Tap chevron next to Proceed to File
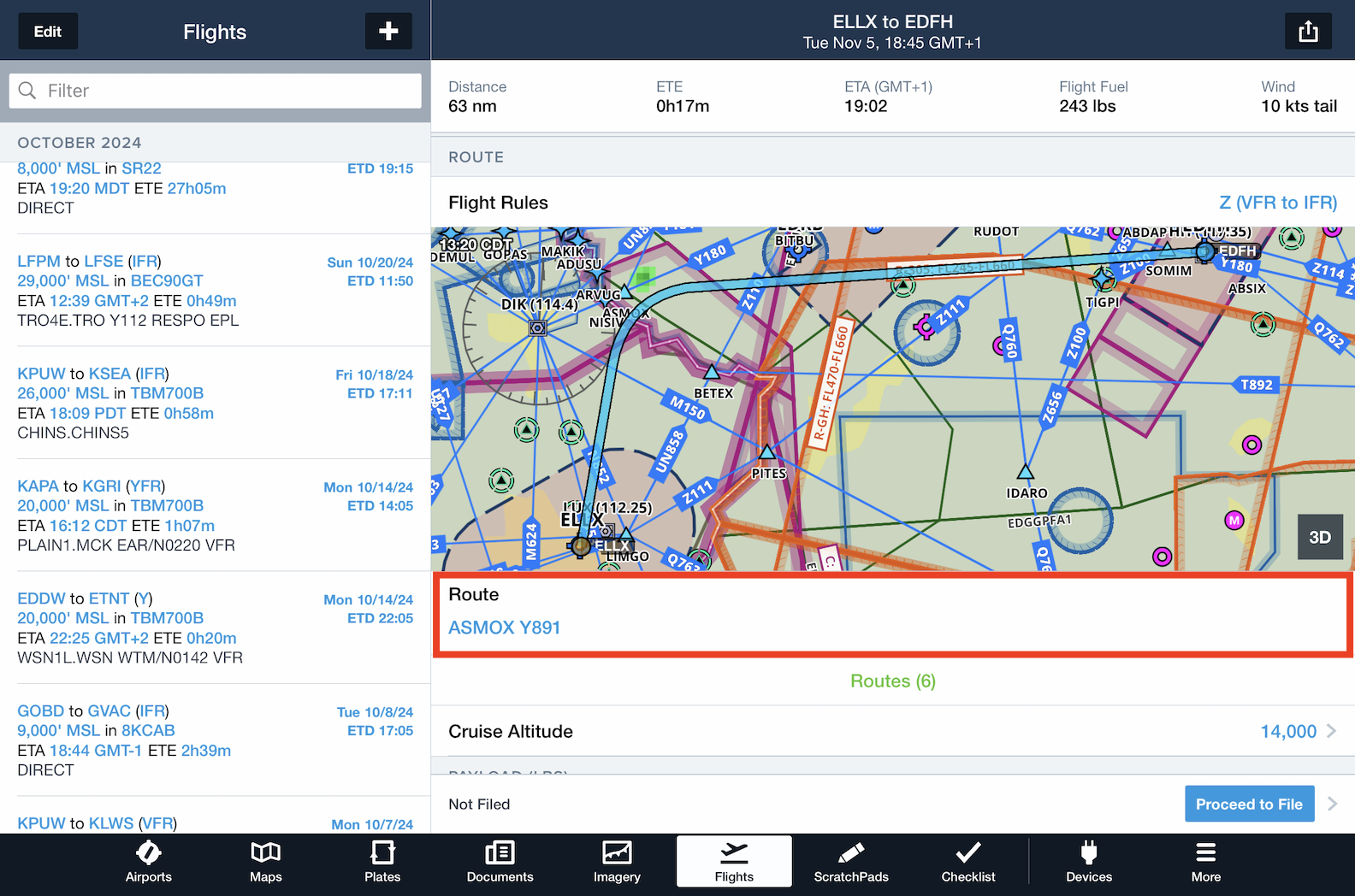Screen dimensions: 1355x896 (x=1332, y=804)
